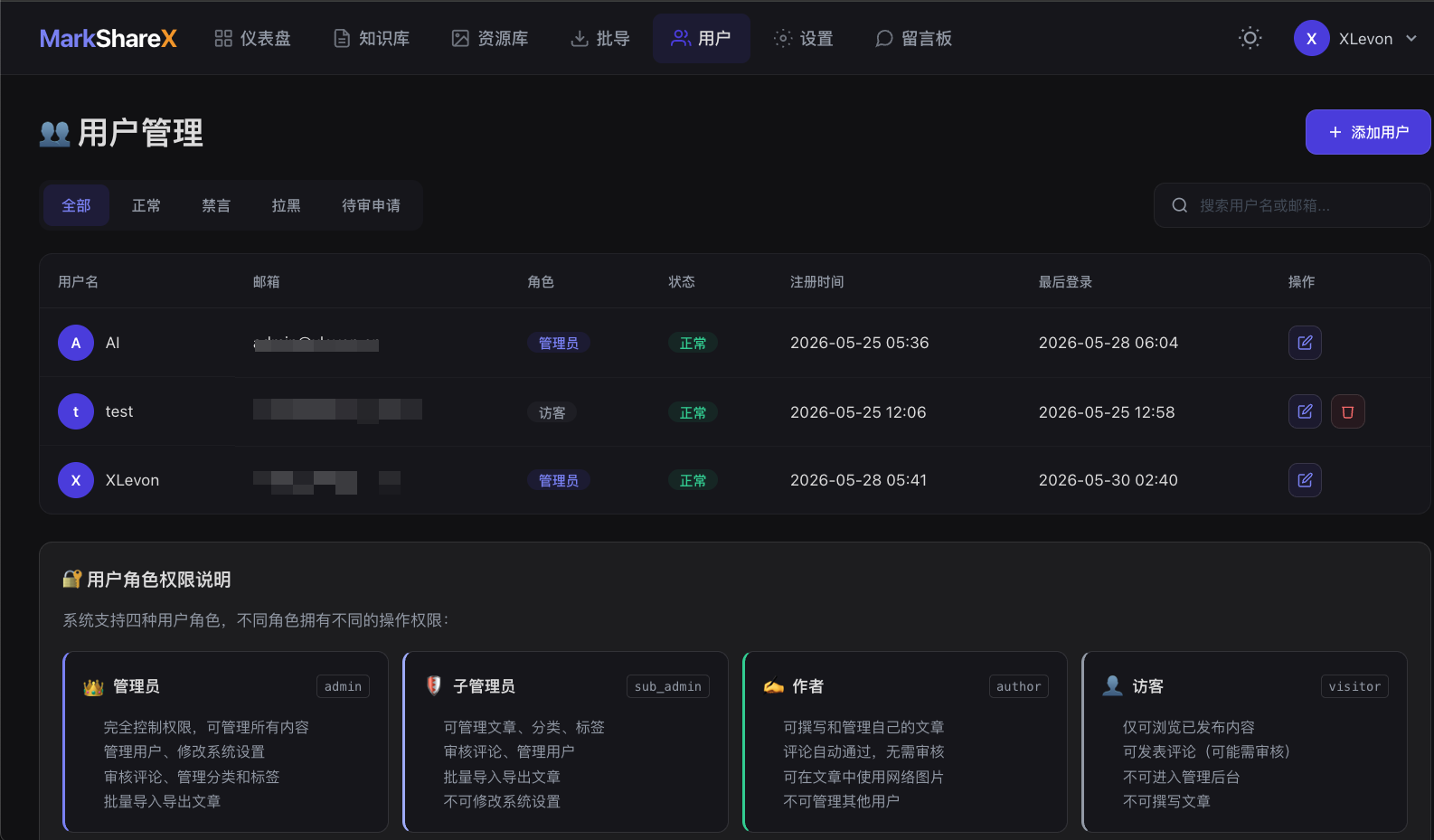Click the XLevon username in table
Screen dimensions: 1434x840
[x=132, y=480]
